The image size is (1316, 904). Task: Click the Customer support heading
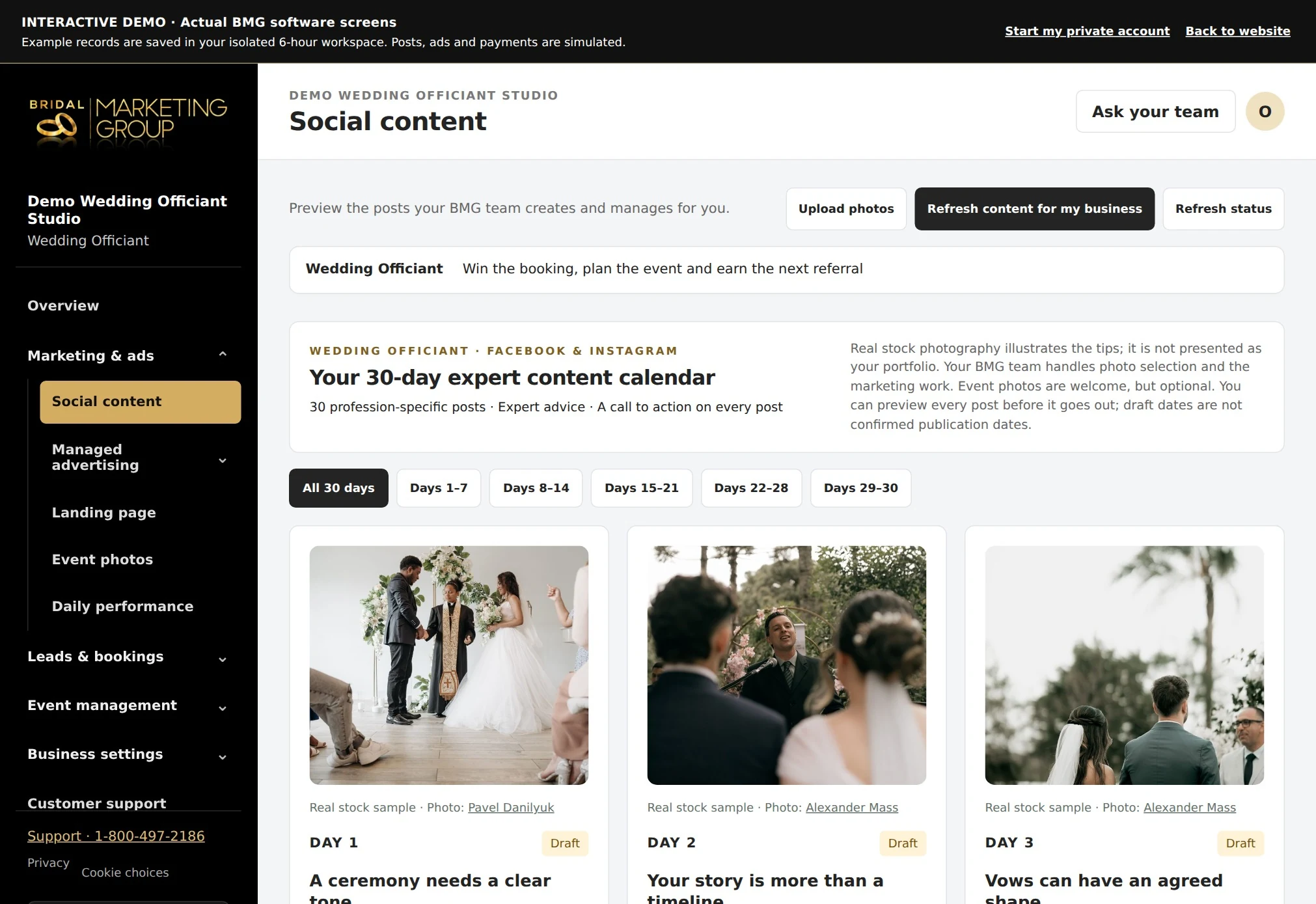coord(97,804)
